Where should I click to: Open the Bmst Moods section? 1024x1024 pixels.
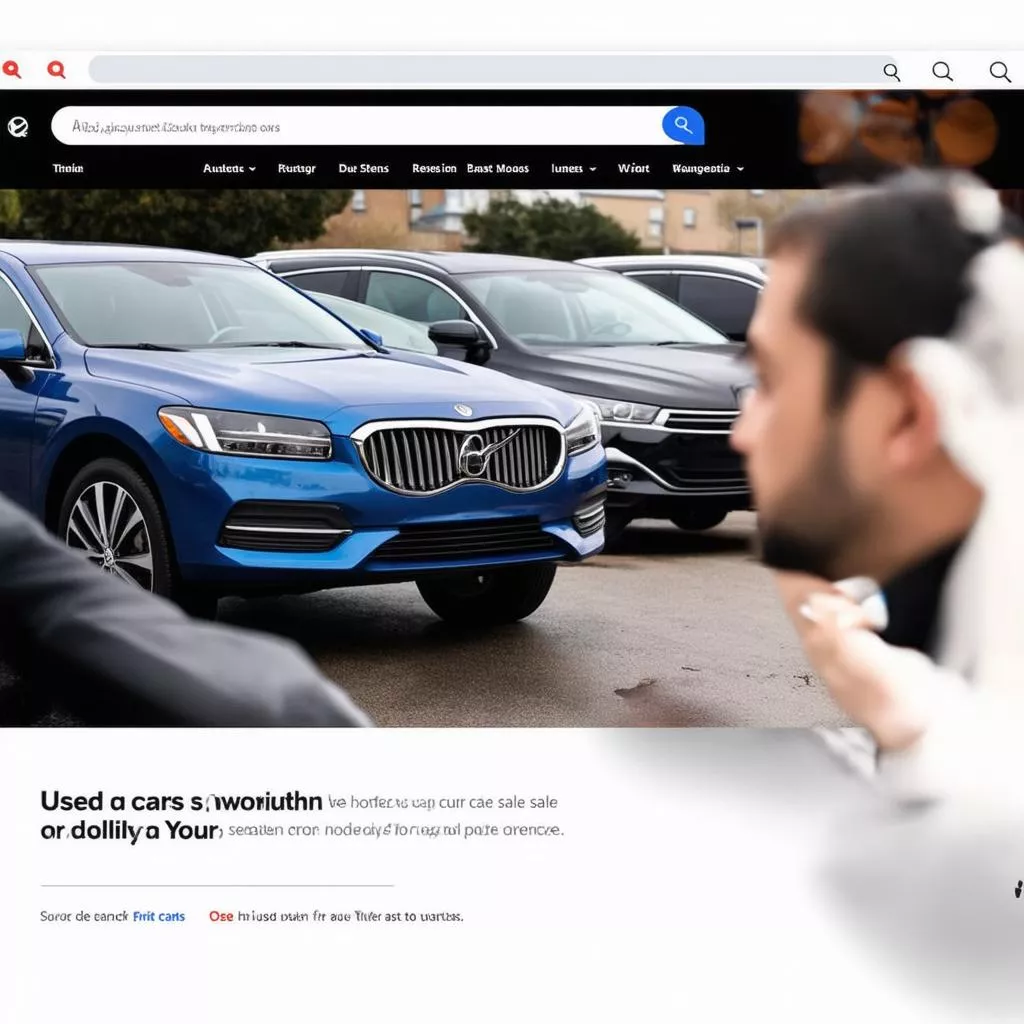pyautogui.click(x=498, y=168)
